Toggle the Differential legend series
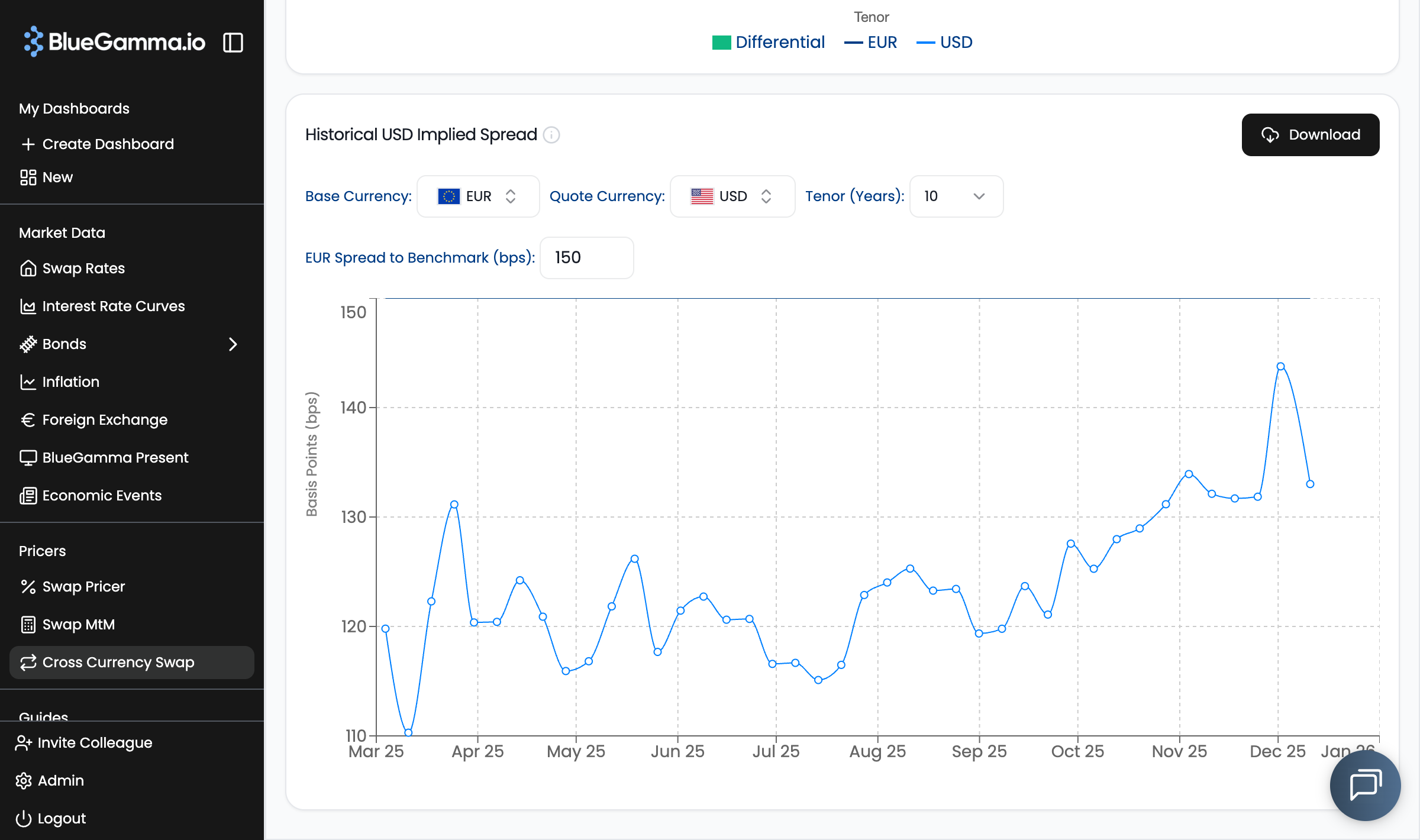 [x=768, y=43]
